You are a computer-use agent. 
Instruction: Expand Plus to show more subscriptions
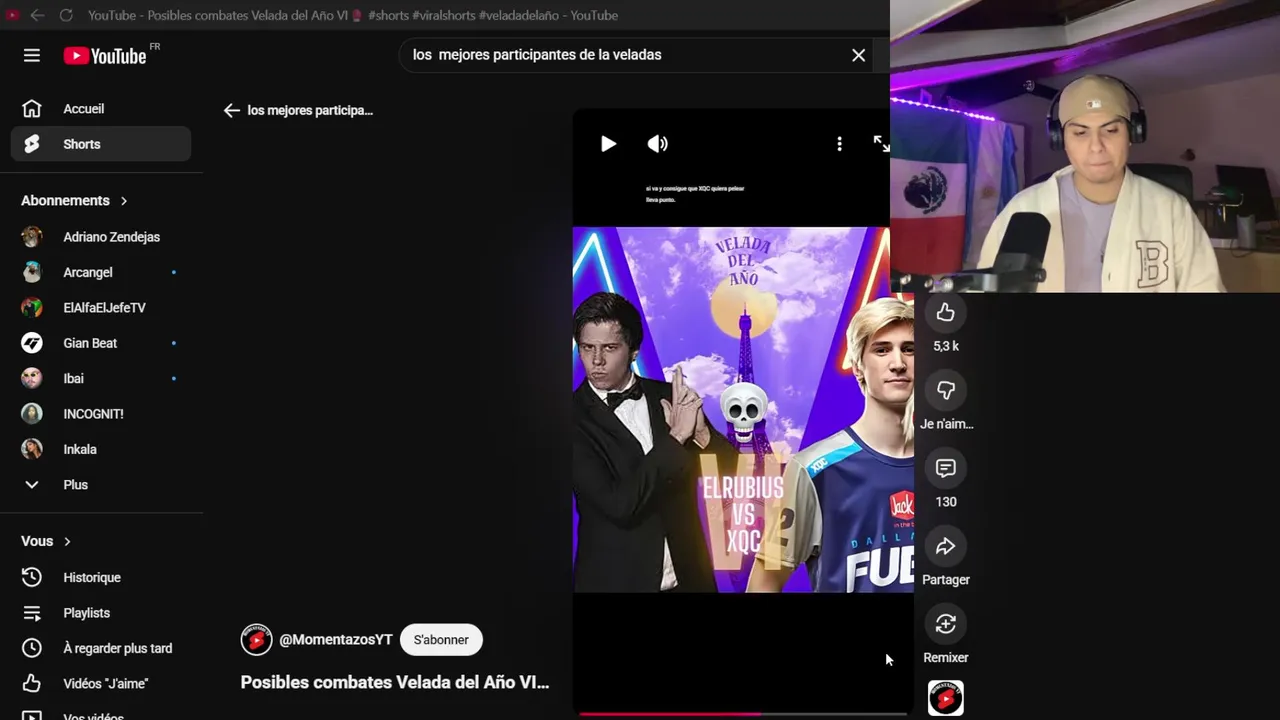(x=101, y=485)
